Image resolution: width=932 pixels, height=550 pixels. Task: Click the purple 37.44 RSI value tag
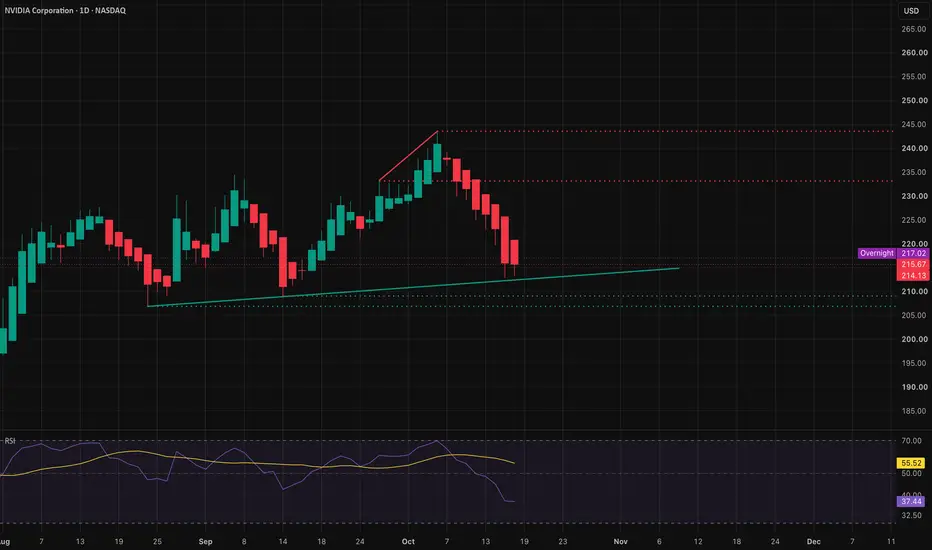911,501
